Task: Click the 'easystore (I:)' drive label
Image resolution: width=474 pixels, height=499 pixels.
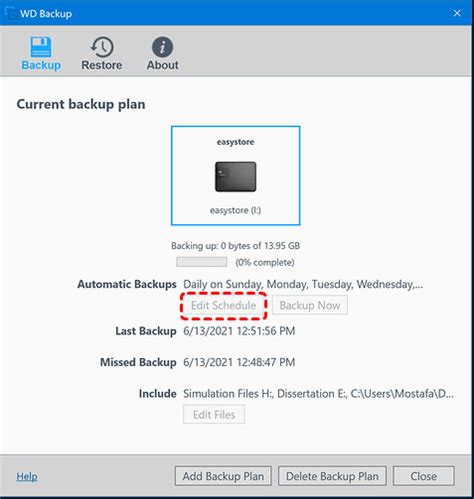Action: [235, 210]
